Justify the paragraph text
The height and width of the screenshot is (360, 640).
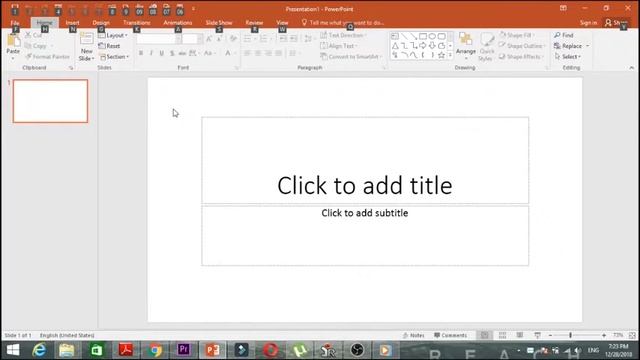pos(278,53)
